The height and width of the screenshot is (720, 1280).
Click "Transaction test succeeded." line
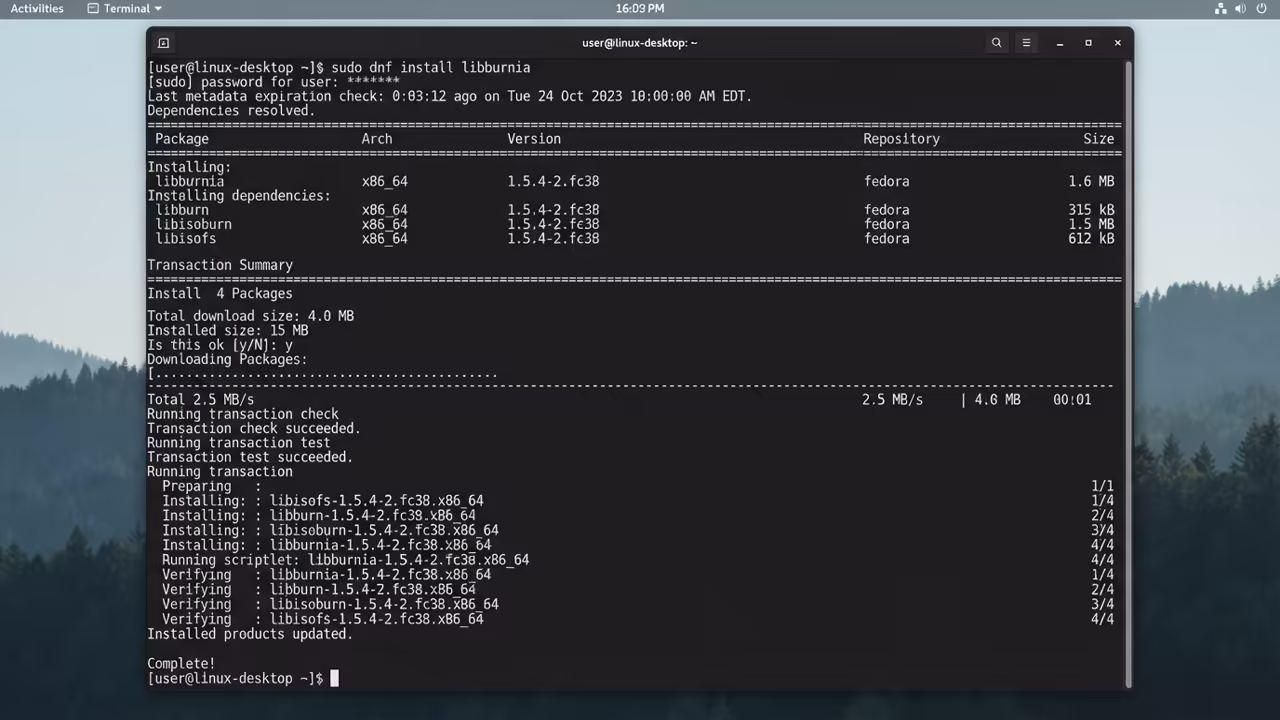tap(250, 458)
